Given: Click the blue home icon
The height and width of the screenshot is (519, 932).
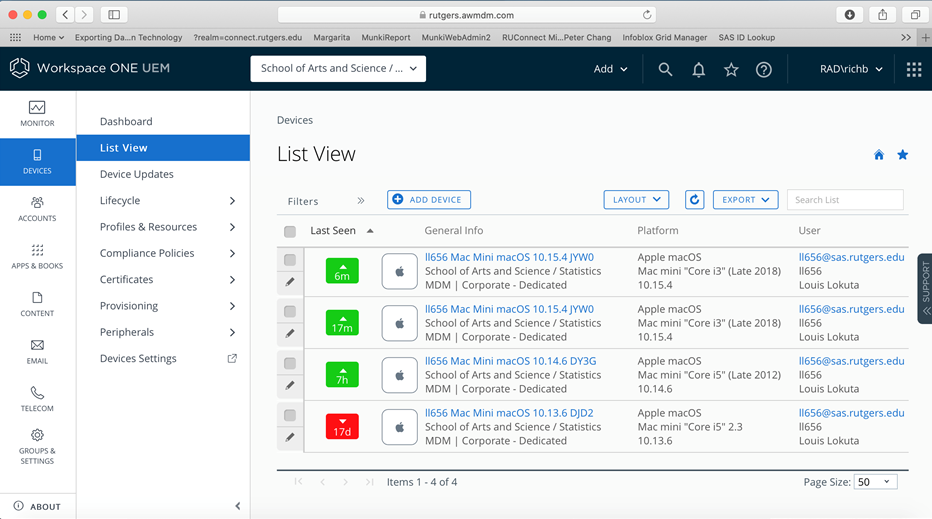Looking at the screenshot, I should pos(879,155).
